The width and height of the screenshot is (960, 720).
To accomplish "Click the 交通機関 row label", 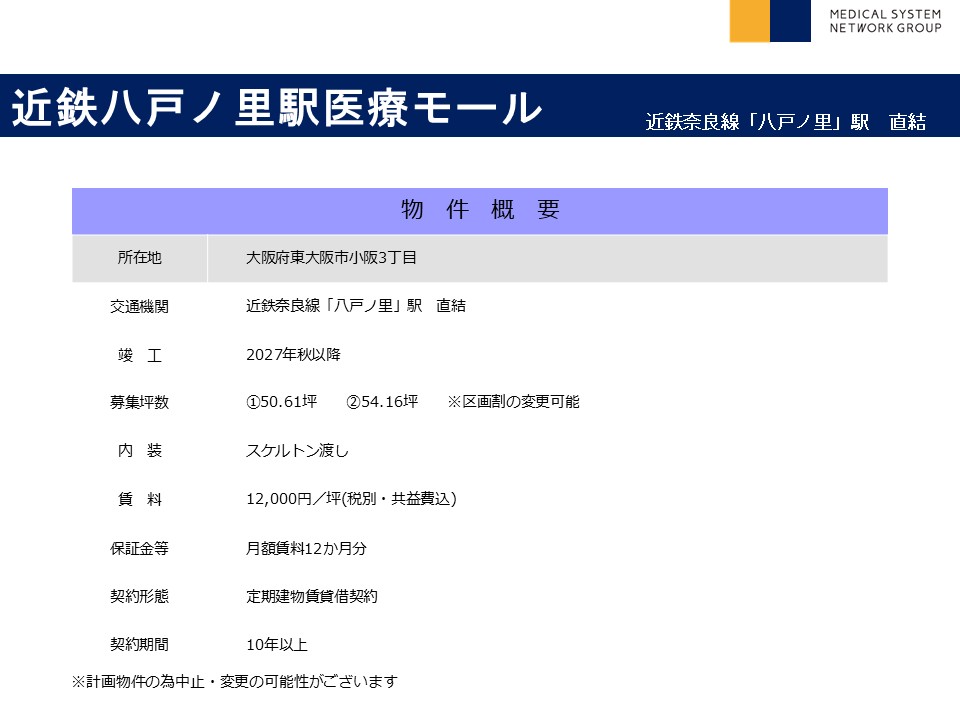I will point(140,306).
